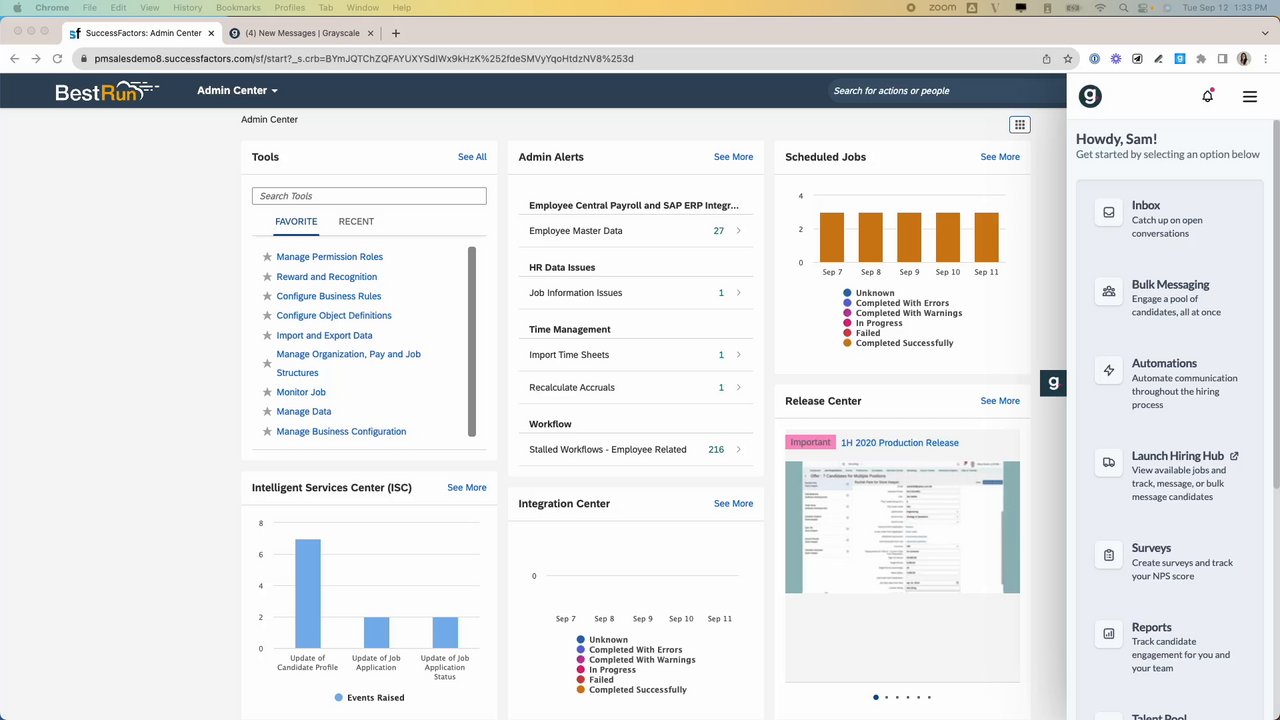Viewport: 1280px width, 720px height.
Task: Open the Profiles menu
Action: [289, 8]
